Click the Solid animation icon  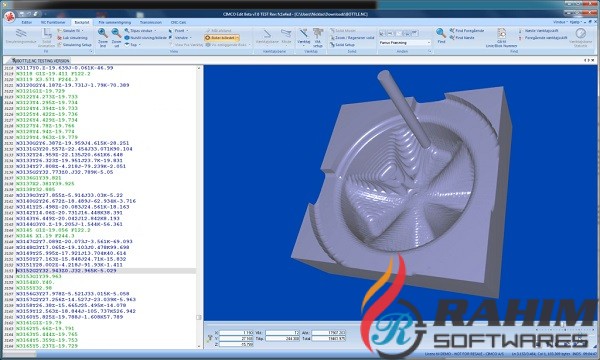pos(46,34)
